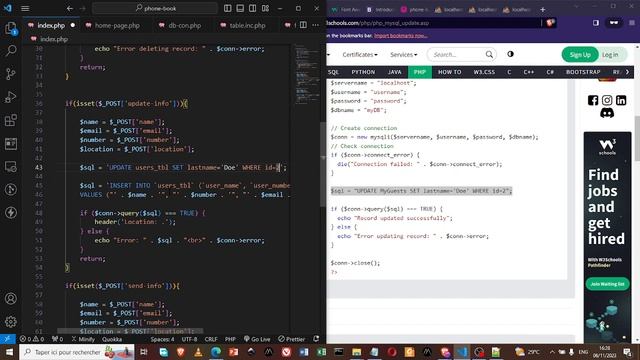Open the HOW TO tab on W3Schools
This screenshot has height=360, width=640.
click(449, 72)
